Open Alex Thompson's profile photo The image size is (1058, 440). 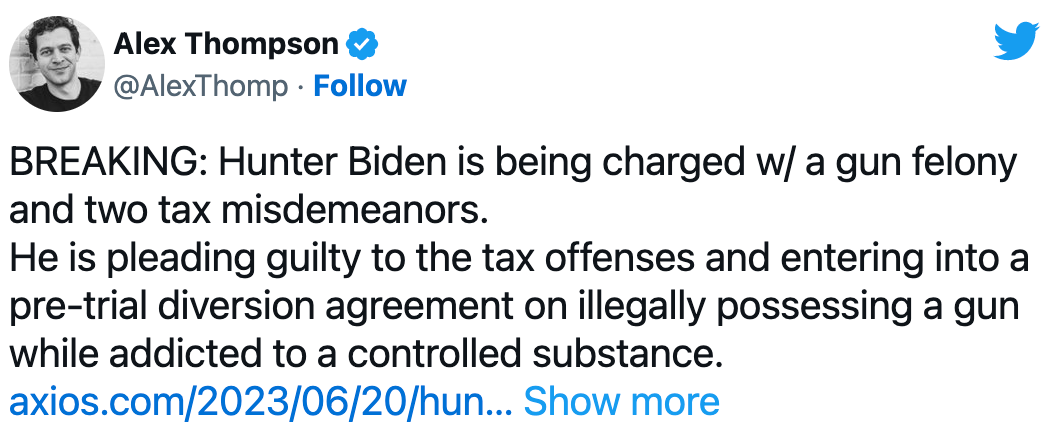coord(56,64)
